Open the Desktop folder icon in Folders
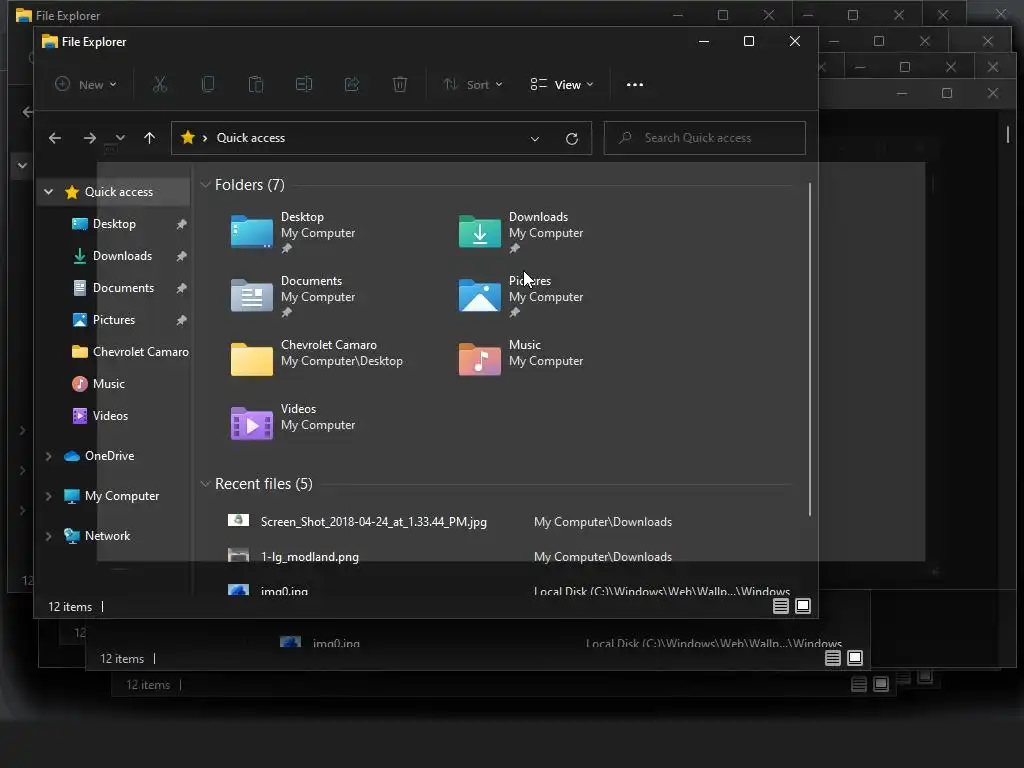Screen dimensions: 1024x768 [251, 231]
